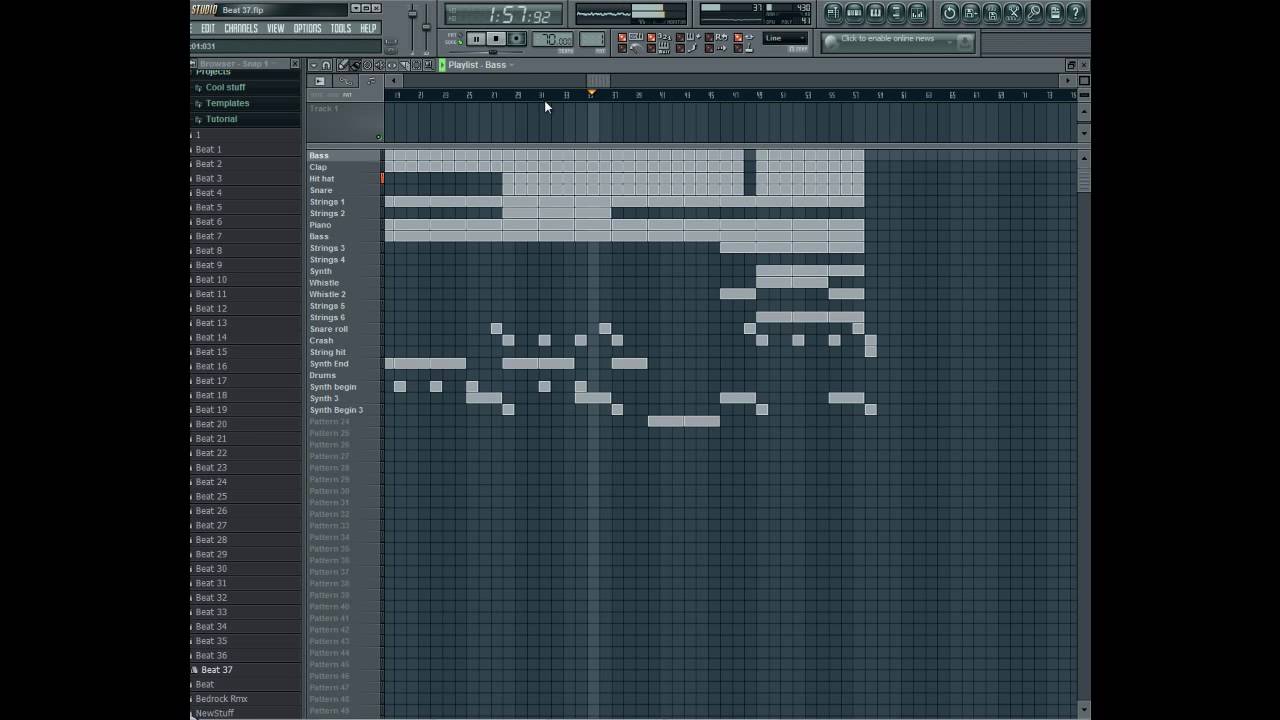1280x720 pixels.
Task: Open the playlist options arrow menu
Action: point(314,65)
